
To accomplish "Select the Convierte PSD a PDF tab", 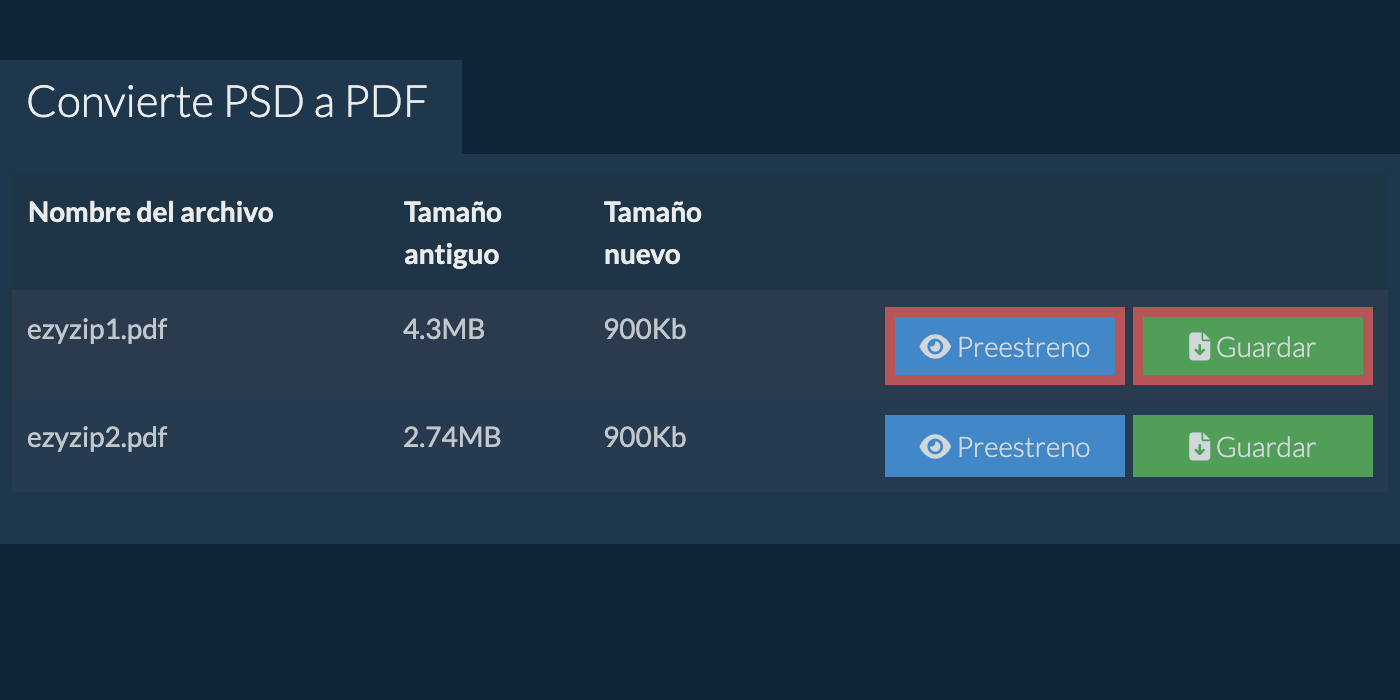I will click(x=228, y=104).
